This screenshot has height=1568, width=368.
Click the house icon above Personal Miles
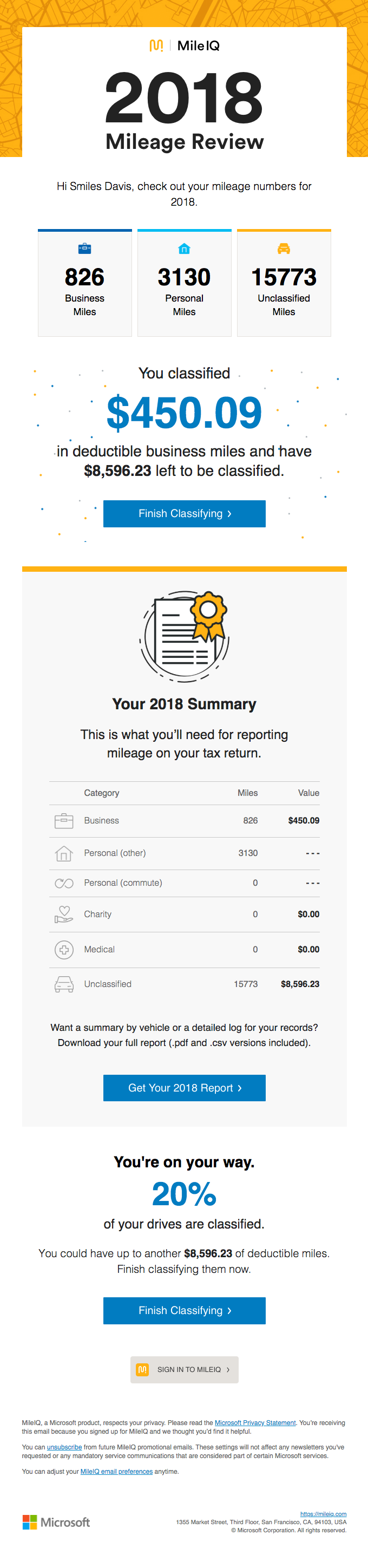tap(183, 249)
